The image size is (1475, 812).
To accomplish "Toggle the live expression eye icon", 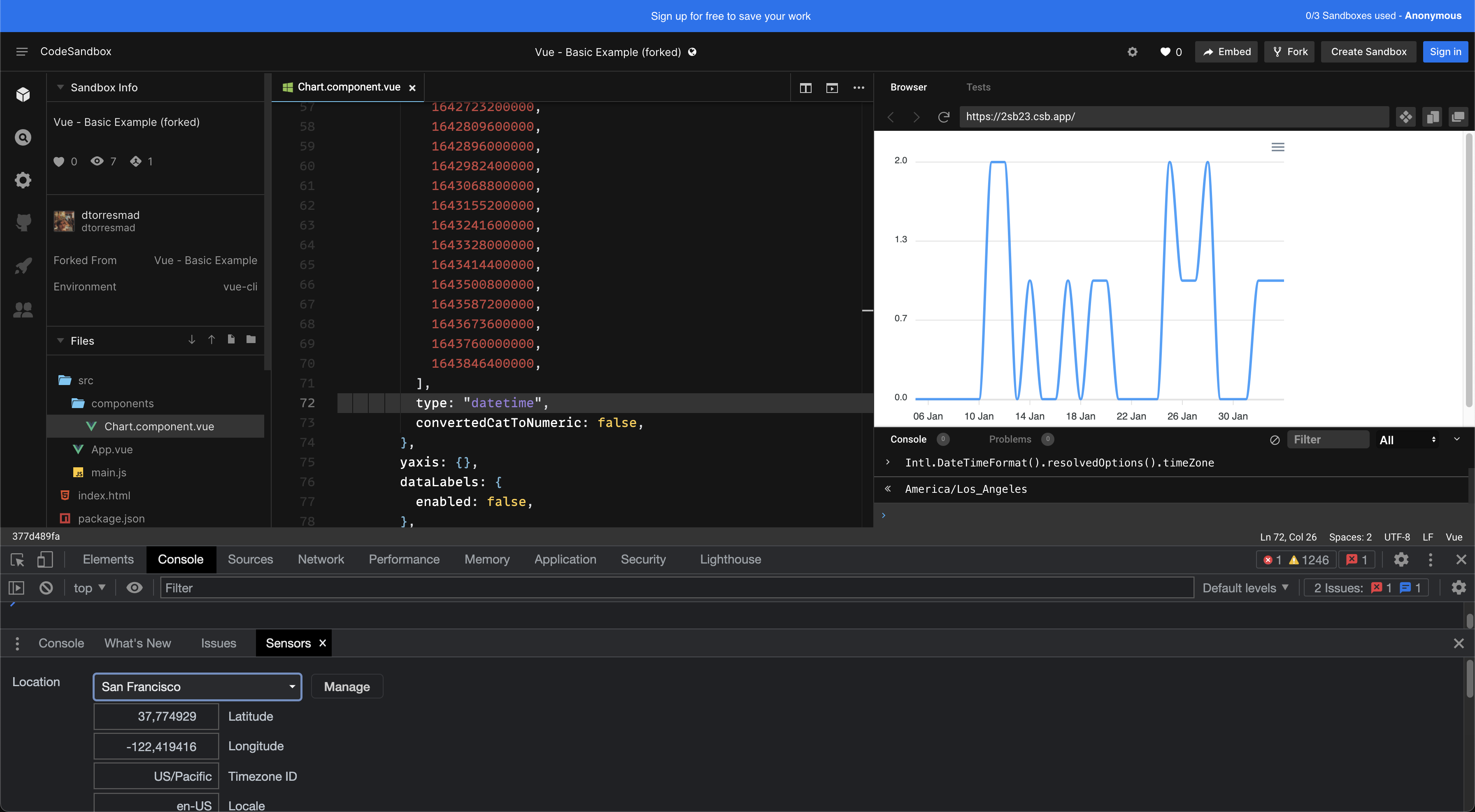I will [x=135, y=588].
